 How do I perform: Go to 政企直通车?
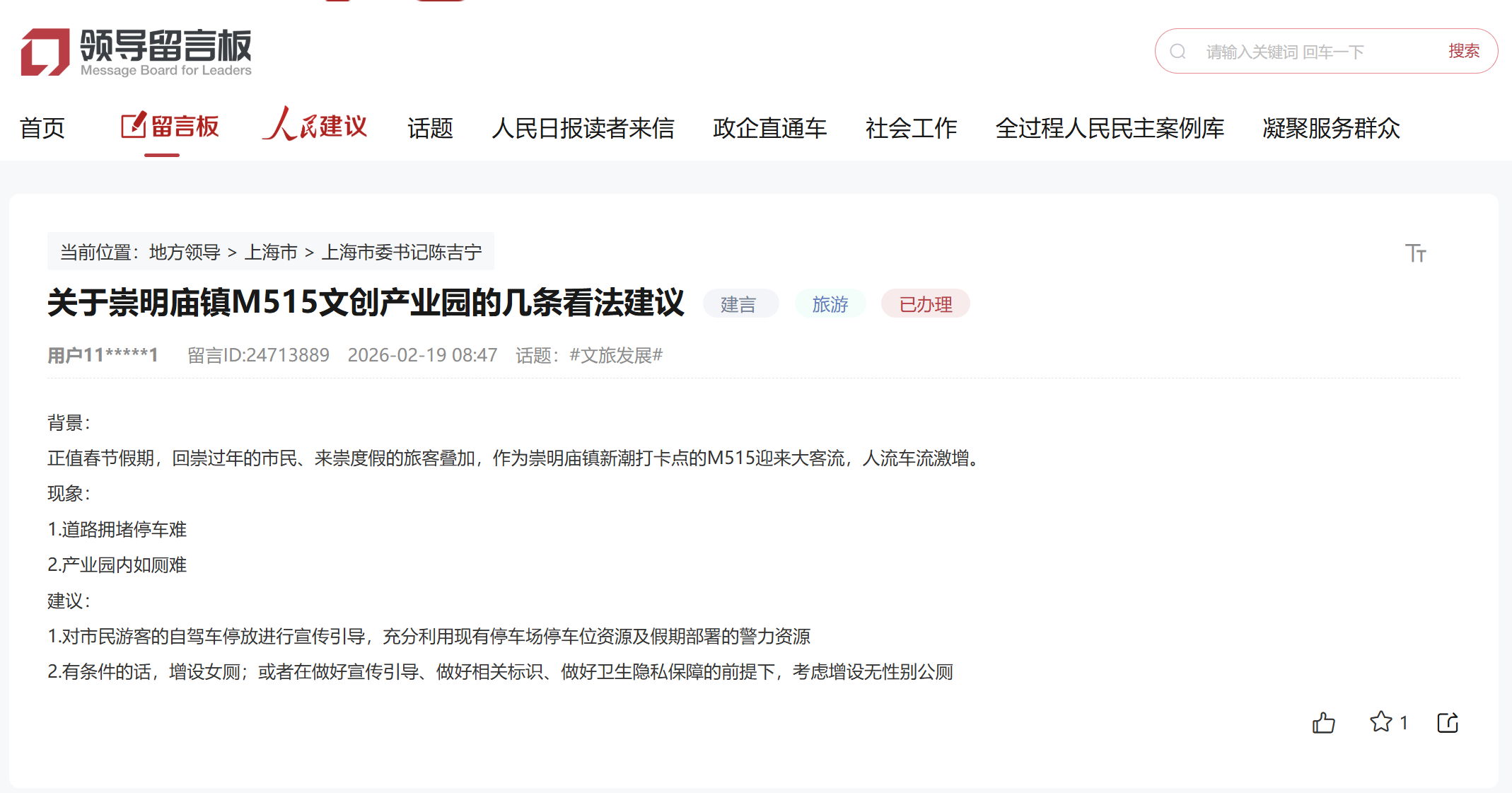click(x=769, y=128)
